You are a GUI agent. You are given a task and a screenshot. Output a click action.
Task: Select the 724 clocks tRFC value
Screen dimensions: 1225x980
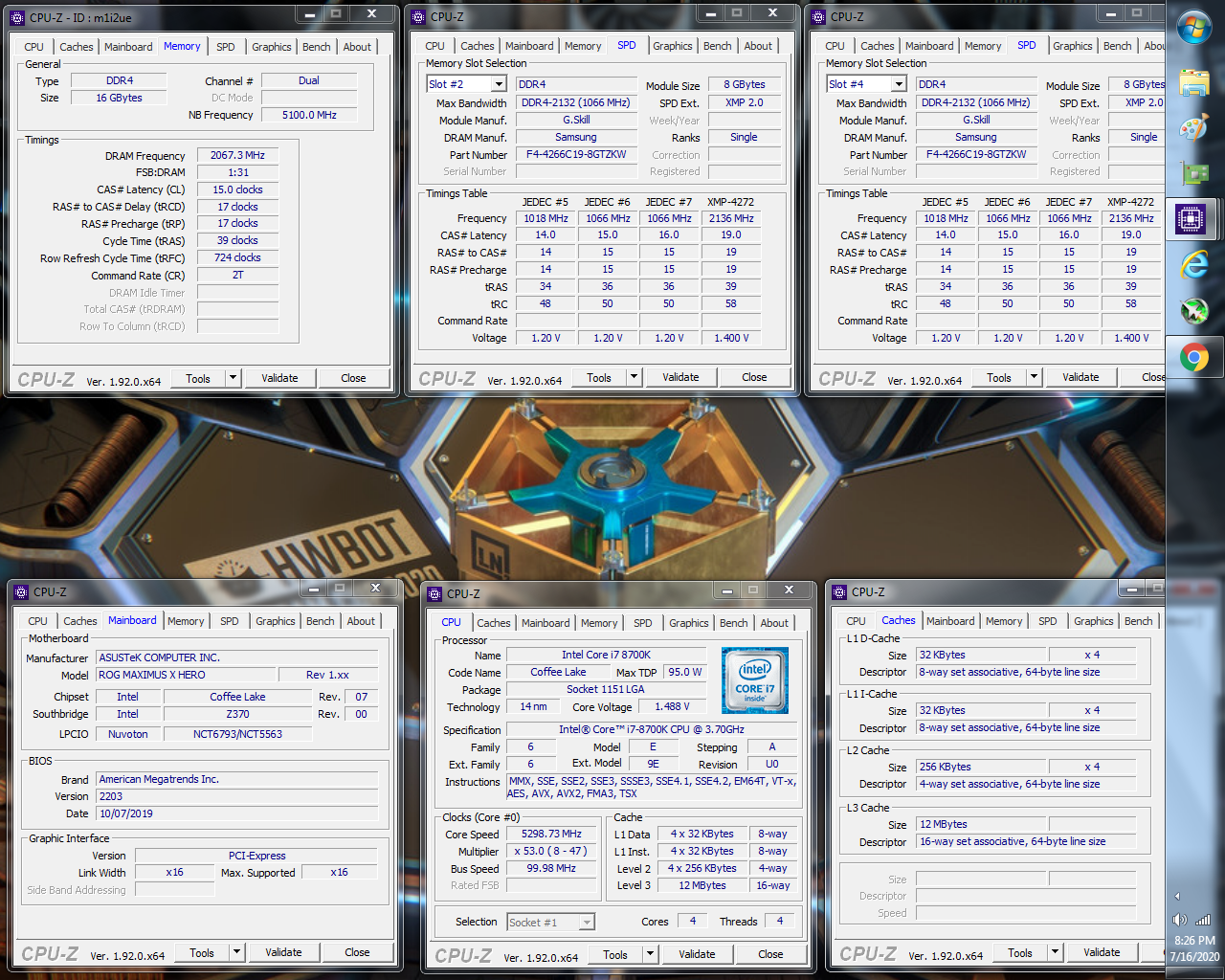coord(237,257)
